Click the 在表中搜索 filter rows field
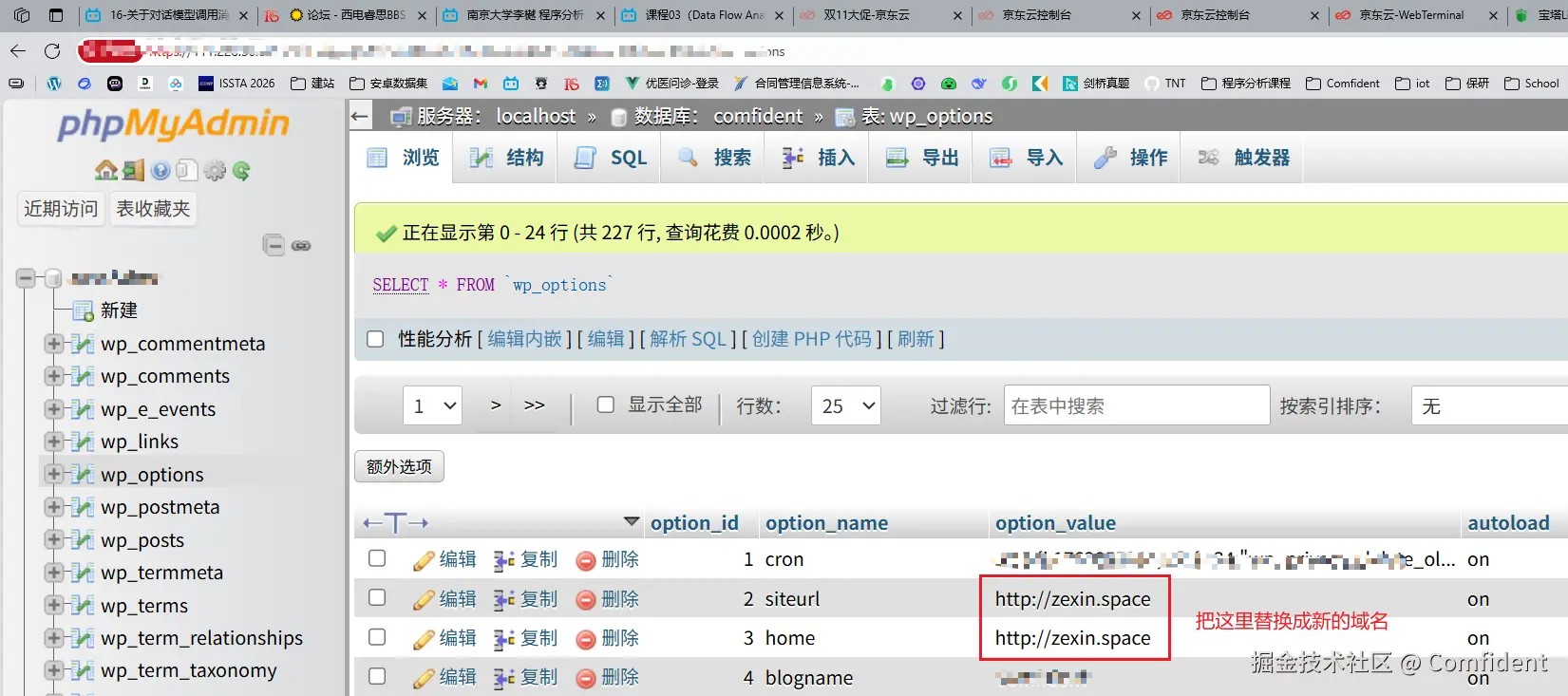1568x696 pixels. coord(1136,405)
